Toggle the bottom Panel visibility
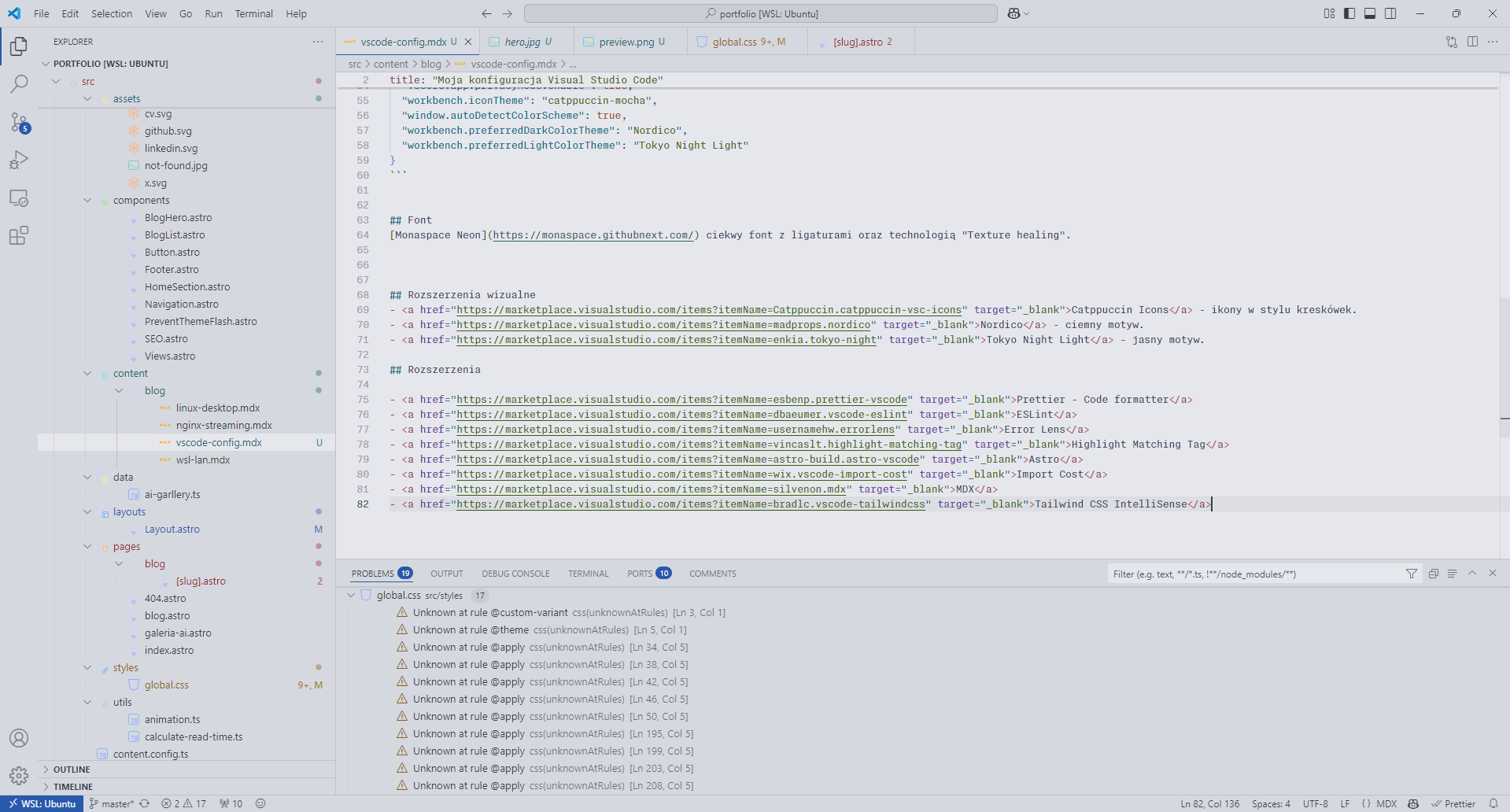 point(1370,13)
